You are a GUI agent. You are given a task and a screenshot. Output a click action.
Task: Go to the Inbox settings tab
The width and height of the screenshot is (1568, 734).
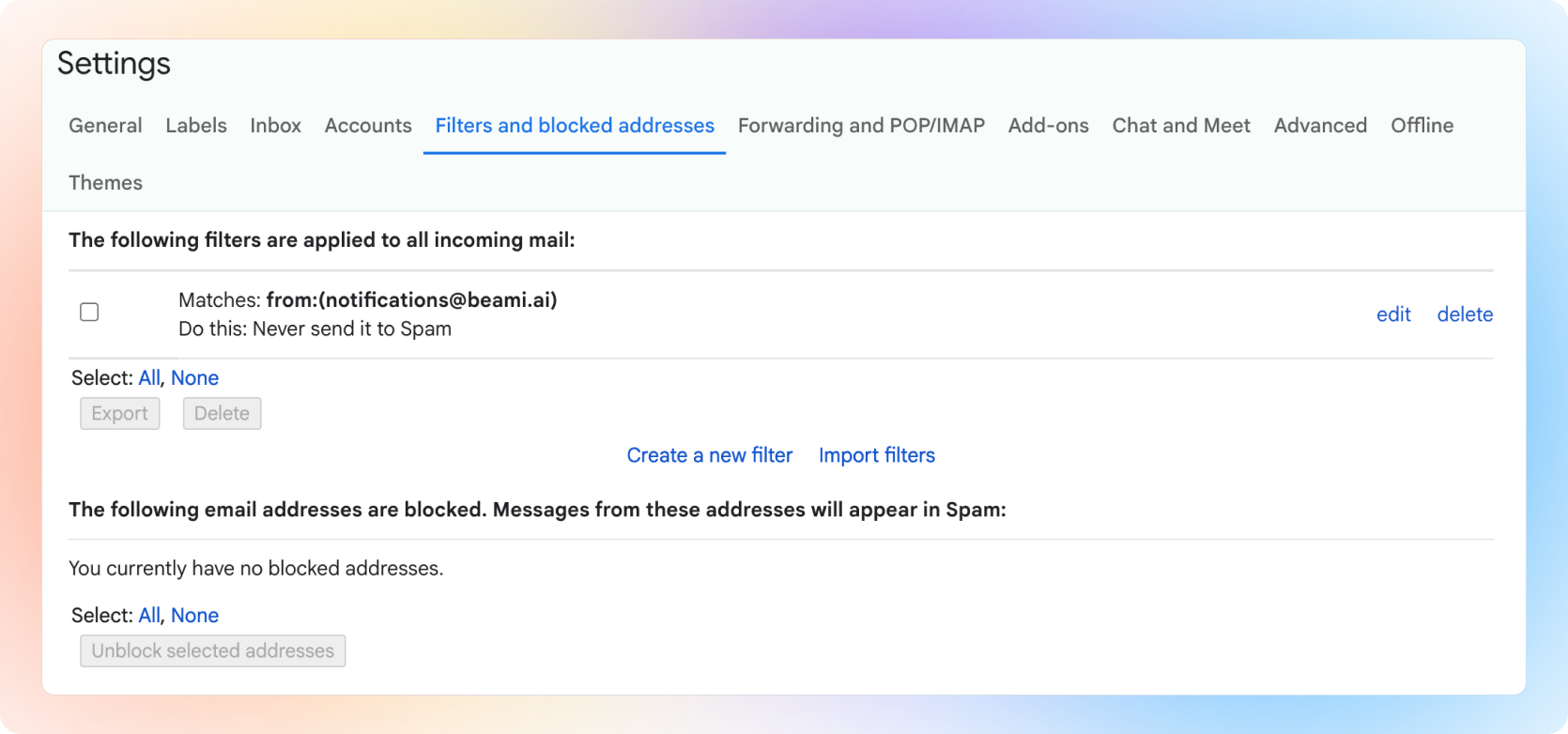[x=275, y=126]
